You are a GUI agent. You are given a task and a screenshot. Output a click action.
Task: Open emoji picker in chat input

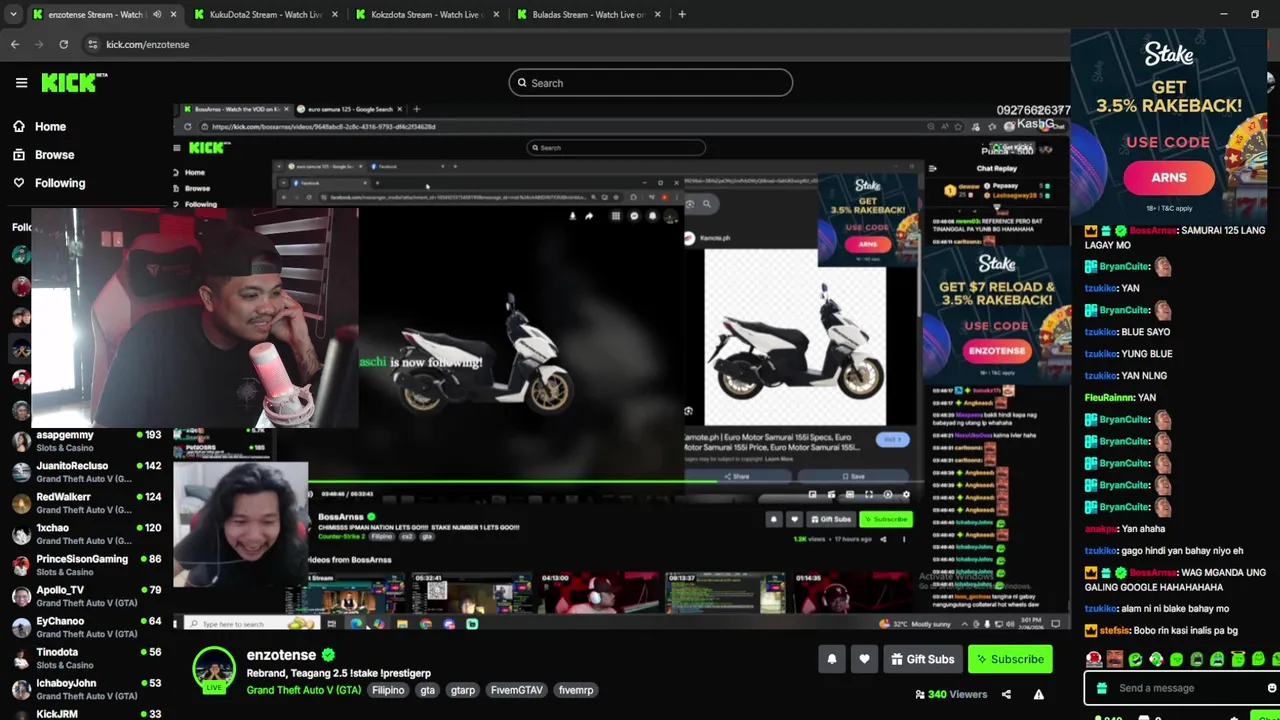click(1271, 688)
